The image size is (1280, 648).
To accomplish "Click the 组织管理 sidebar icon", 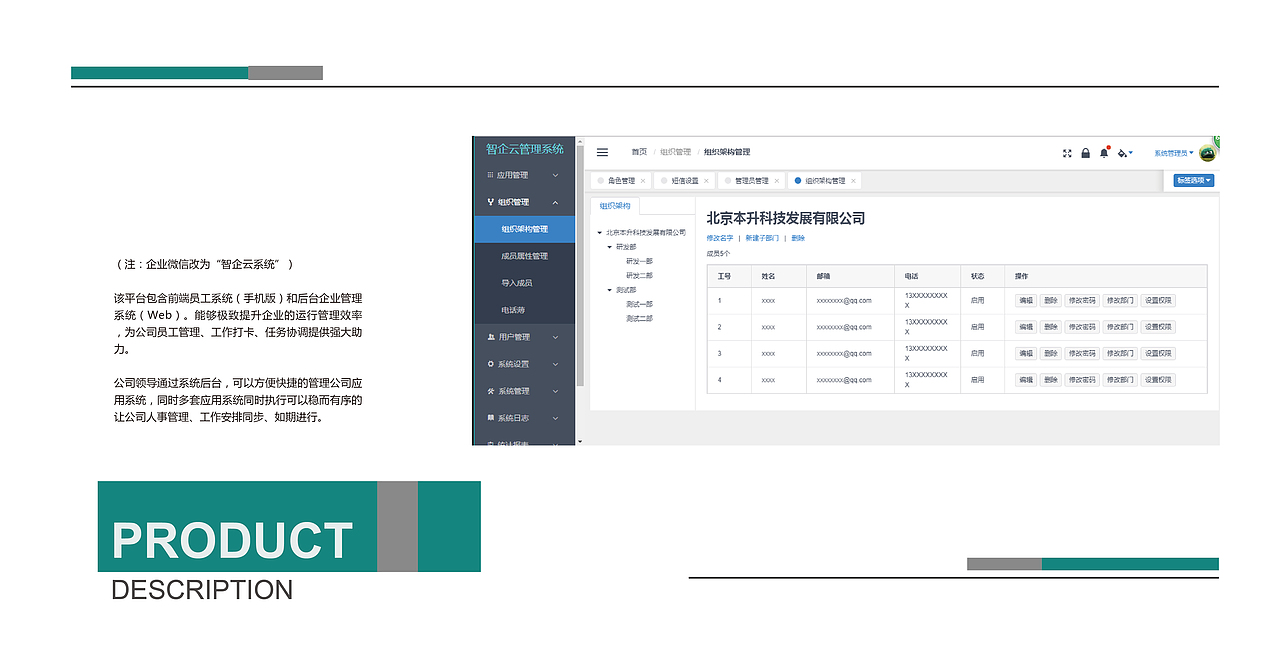I will [x=490, y=202].
